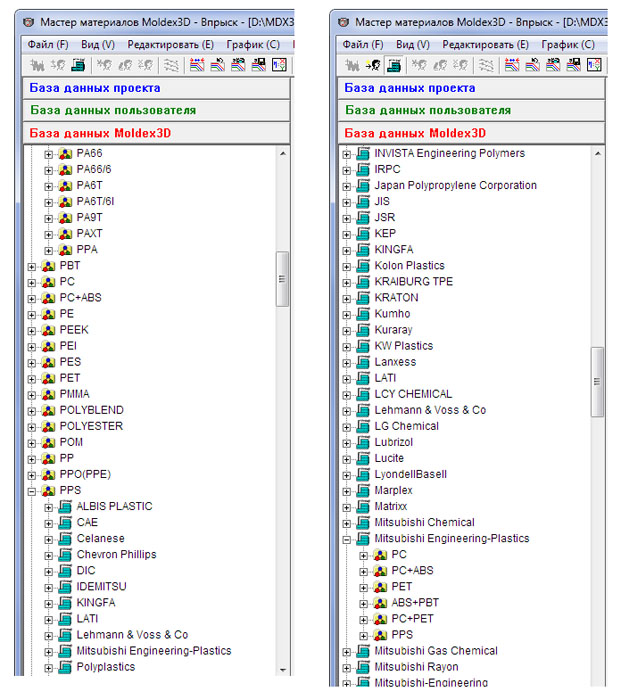621x700 pixels.
Task: Click the producer icon beside Celanese
Action: click(65, 539)
